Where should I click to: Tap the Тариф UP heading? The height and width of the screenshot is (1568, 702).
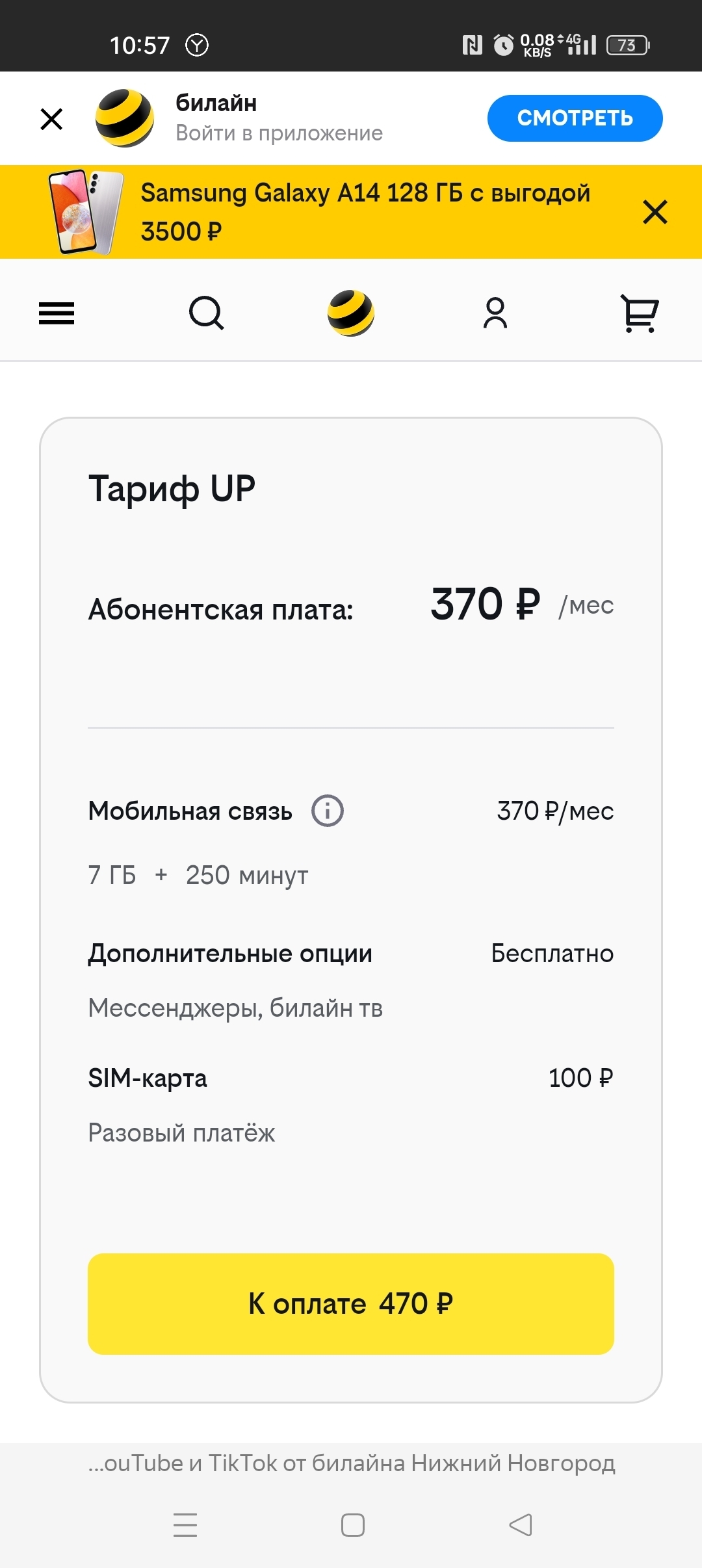coord(172,489)
